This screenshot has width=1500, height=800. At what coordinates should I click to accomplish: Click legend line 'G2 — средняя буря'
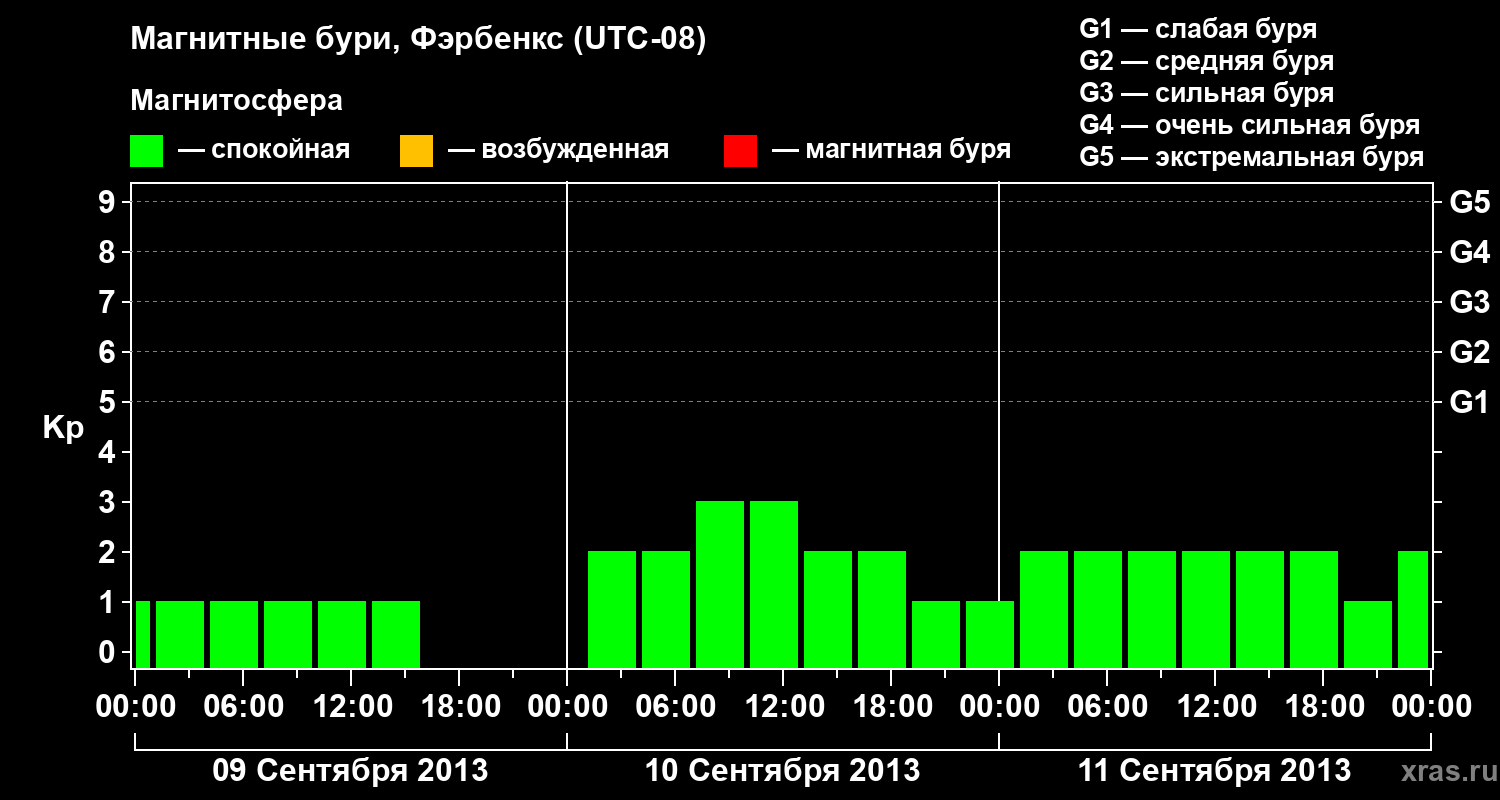(1207, 61)
